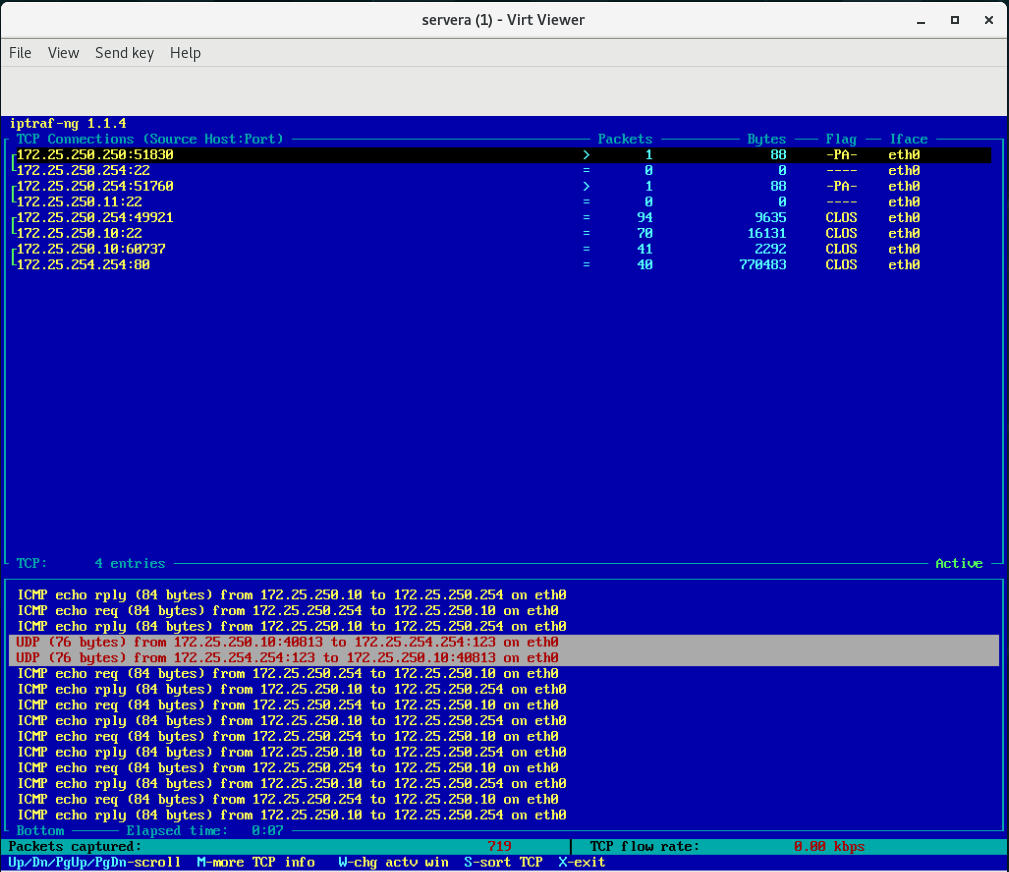Click the packet count 41
Screen dimensions: 1009x872
645,249
